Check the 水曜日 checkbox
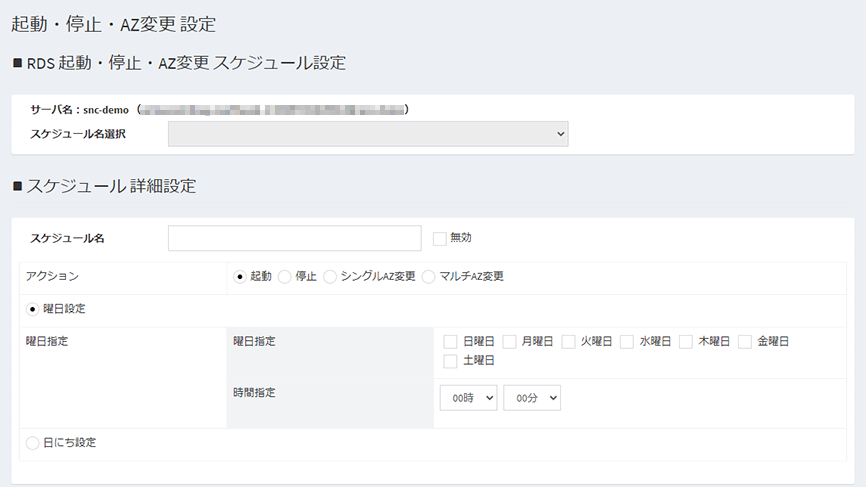The height and width of the screenshot is (487, 866). 627,342
